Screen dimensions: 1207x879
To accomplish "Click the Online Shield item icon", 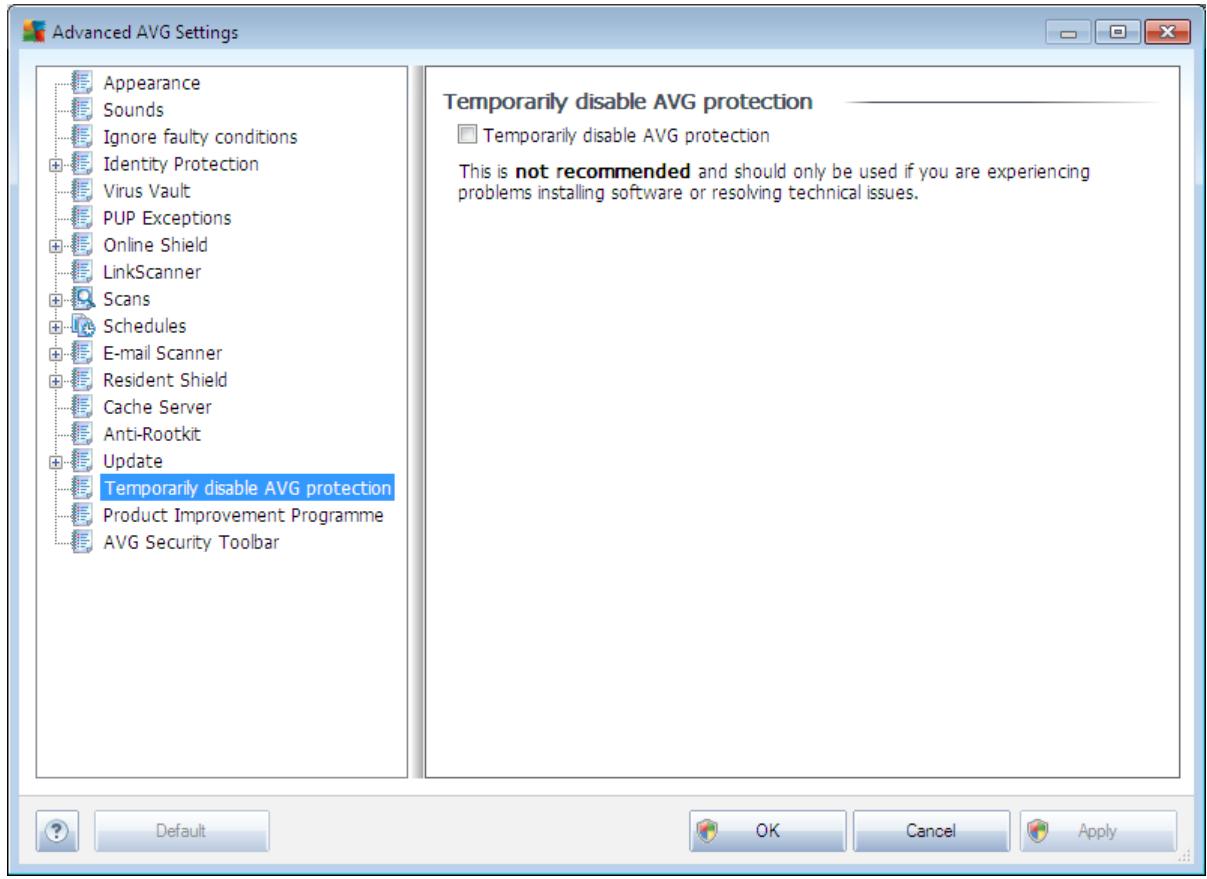I will pos(84,245).
